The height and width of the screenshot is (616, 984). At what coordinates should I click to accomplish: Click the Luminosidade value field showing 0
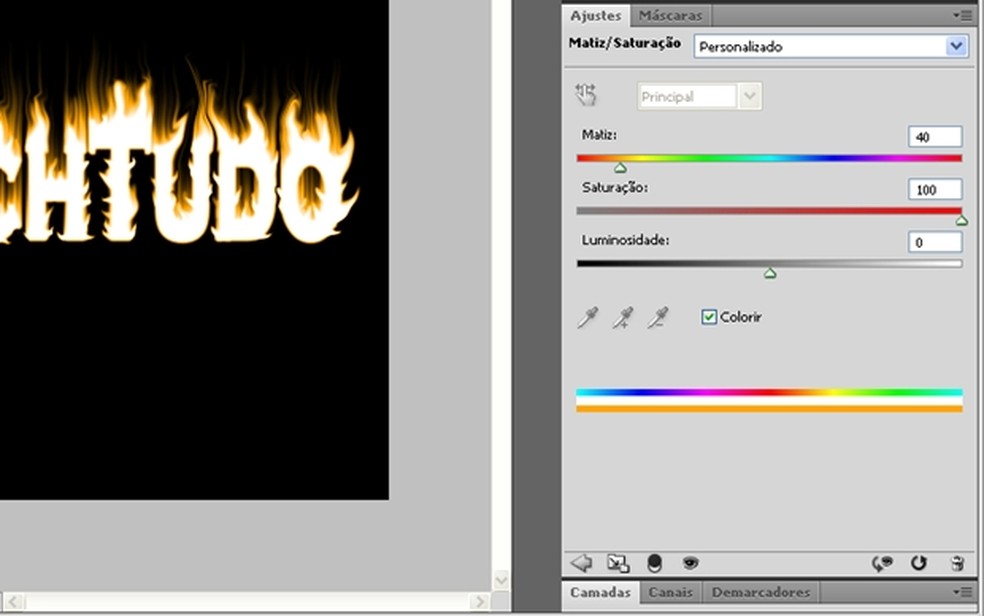coord(935,242)
